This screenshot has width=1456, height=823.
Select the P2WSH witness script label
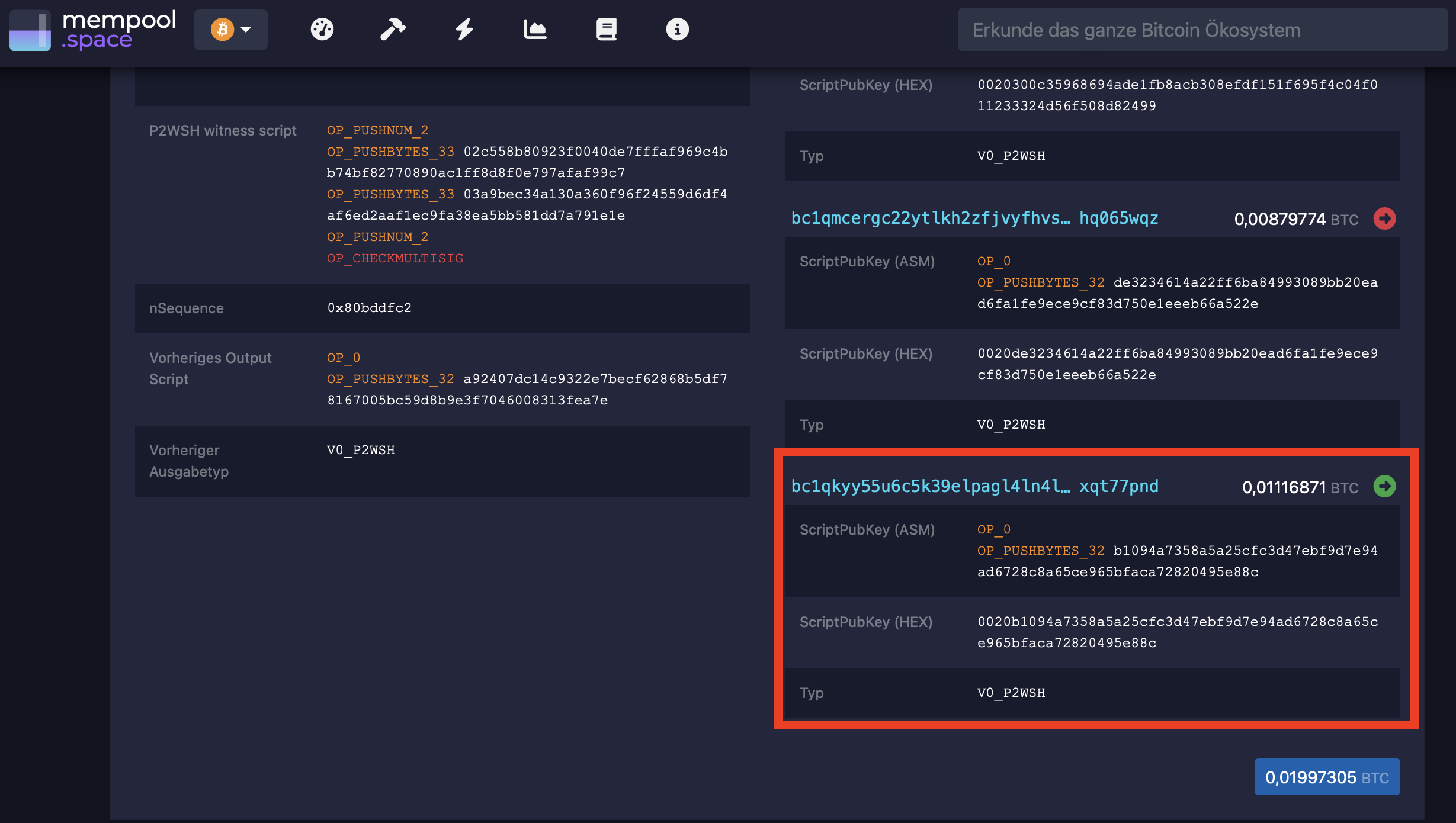coord(223,130)
